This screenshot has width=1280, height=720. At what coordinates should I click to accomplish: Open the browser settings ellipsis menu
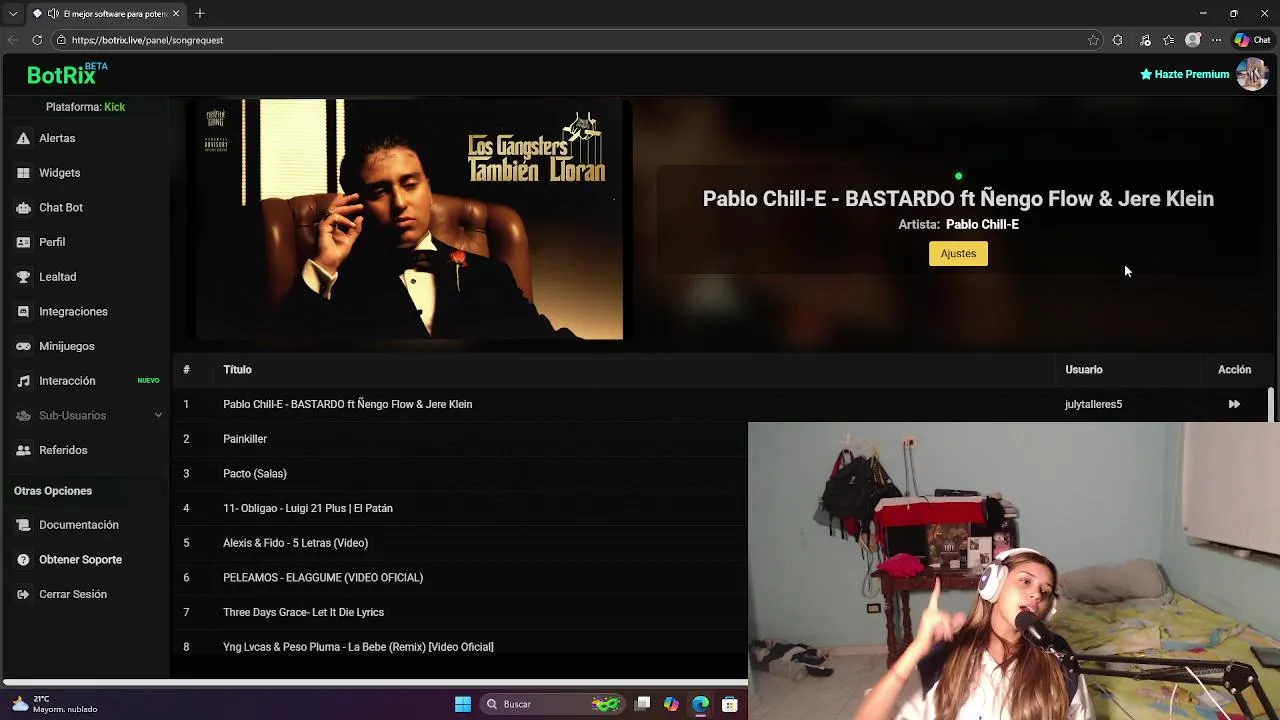[1216, 40]
